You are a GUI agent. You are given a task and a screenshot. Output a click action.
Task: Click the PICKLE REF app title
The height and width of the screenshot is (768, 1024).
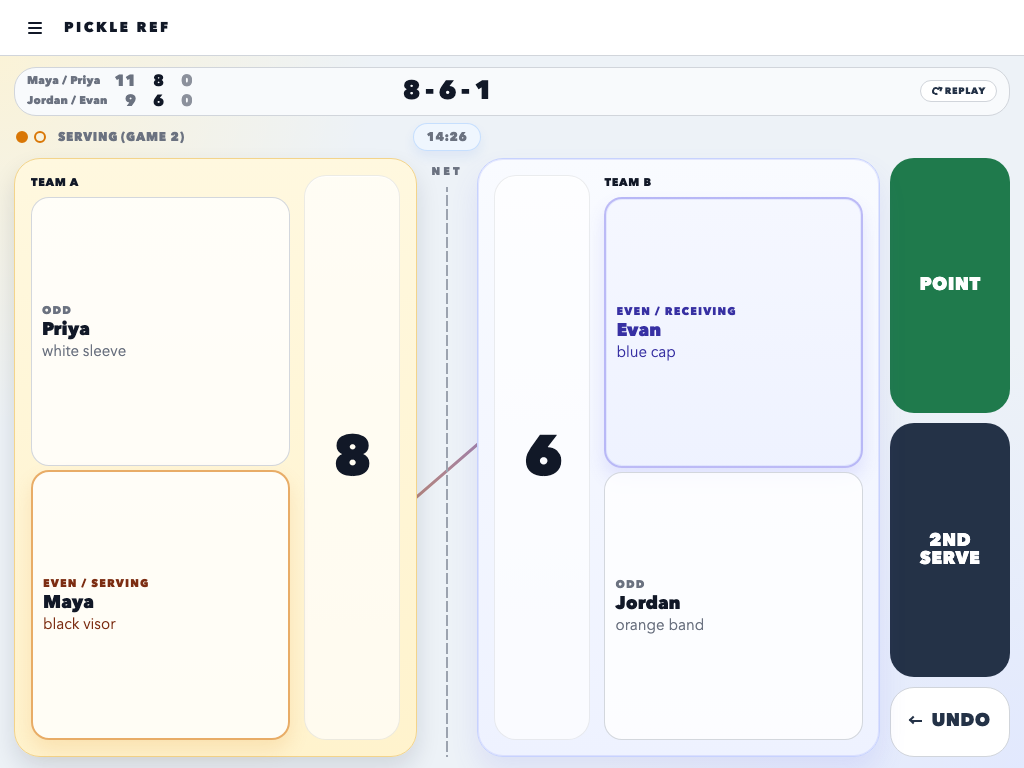point(117,28)
